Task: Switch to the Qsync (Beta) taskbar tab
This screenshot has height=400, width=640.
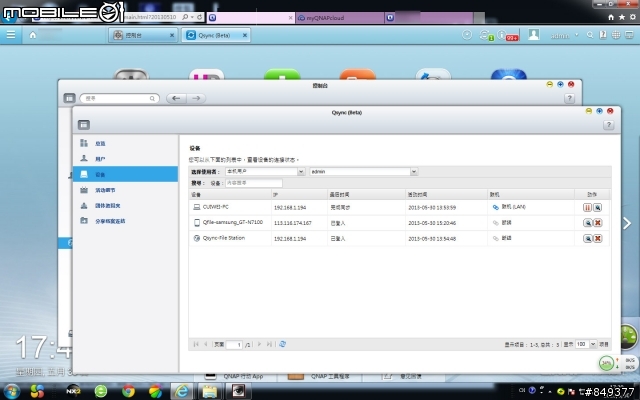Action: 216,35
